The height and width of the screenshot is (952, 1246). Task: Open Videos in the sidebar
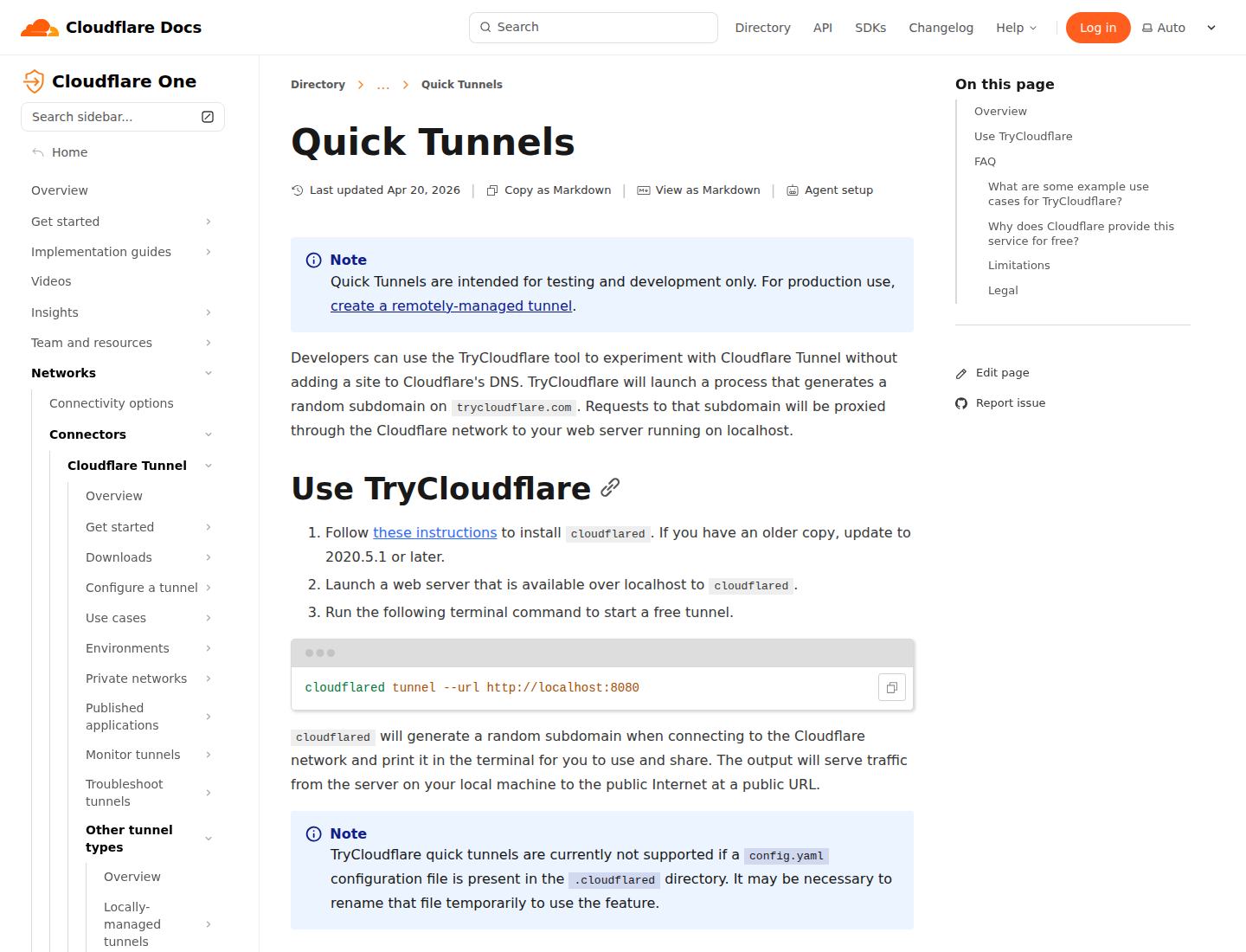51,281
